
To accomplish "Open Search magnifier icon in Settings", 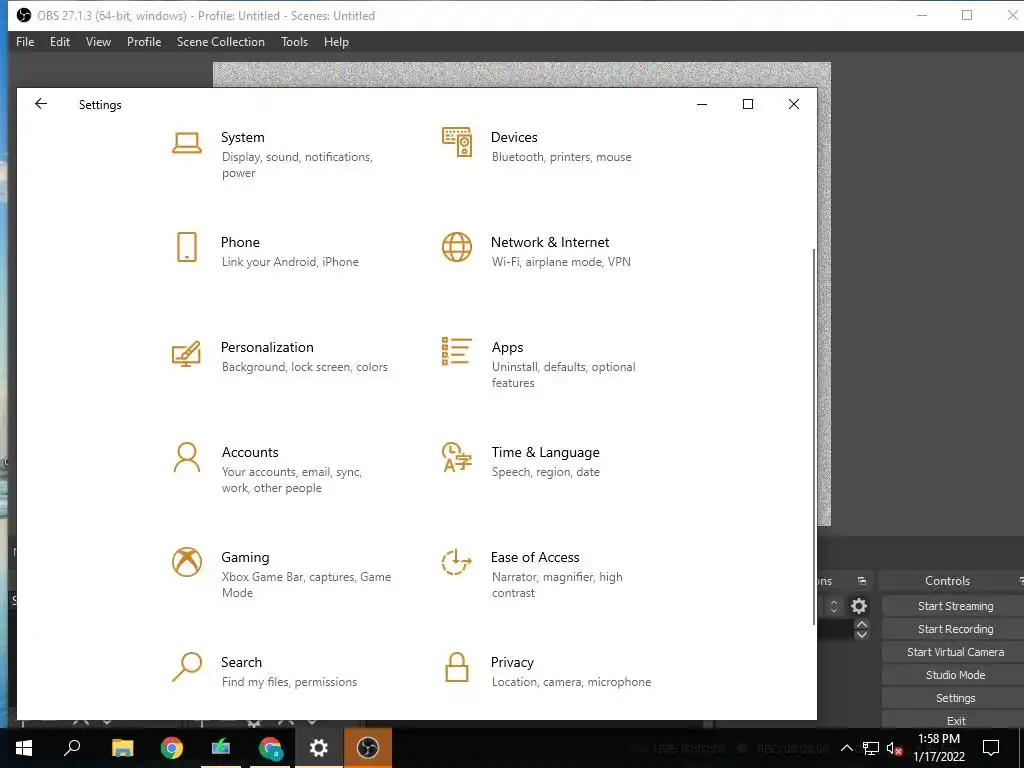I will 187,667.
